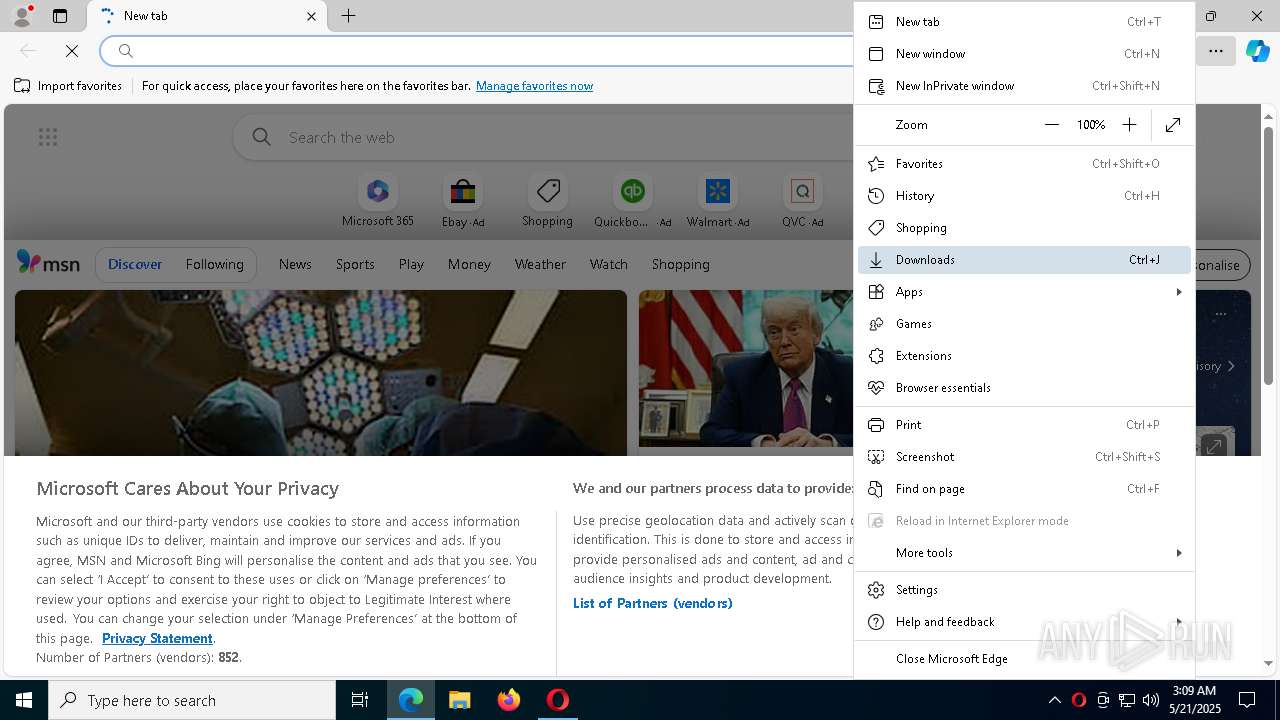Expand the More tools submenu

[1024, 553]
